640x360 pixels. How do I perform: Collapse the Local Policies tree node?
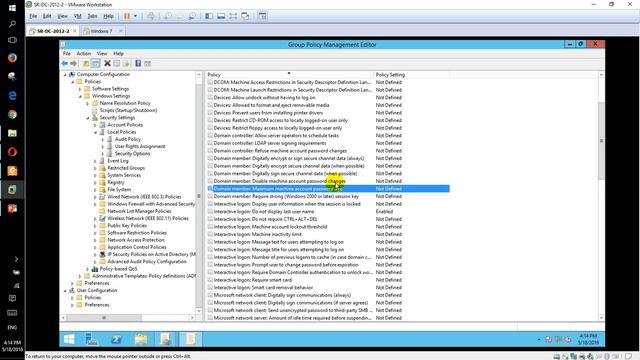point(96,132)
